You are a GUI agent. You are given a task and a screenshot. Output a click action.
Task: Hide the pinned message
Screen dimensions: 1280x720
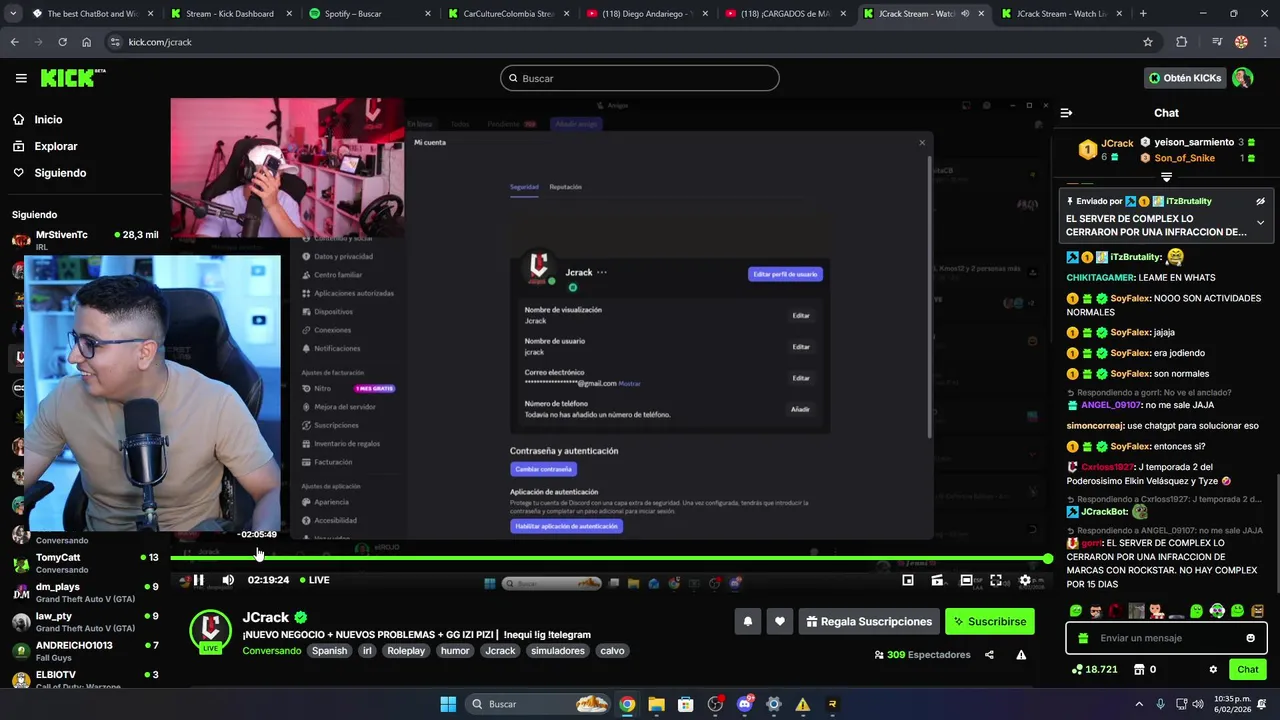(x=1260, y=201)
